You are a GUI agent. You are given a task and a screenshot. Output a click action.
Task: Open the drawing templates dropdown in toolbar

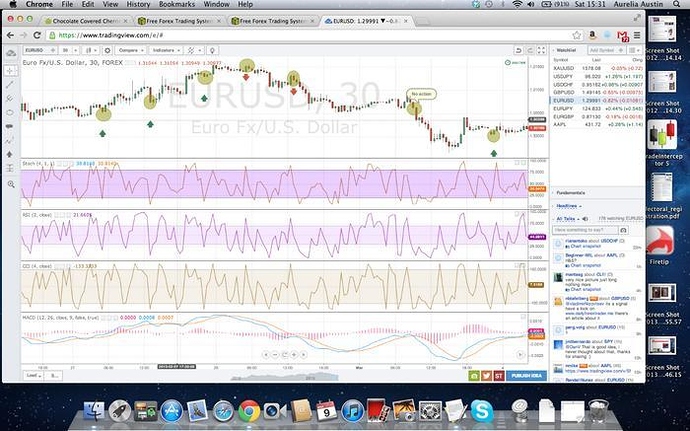[195, 51]
